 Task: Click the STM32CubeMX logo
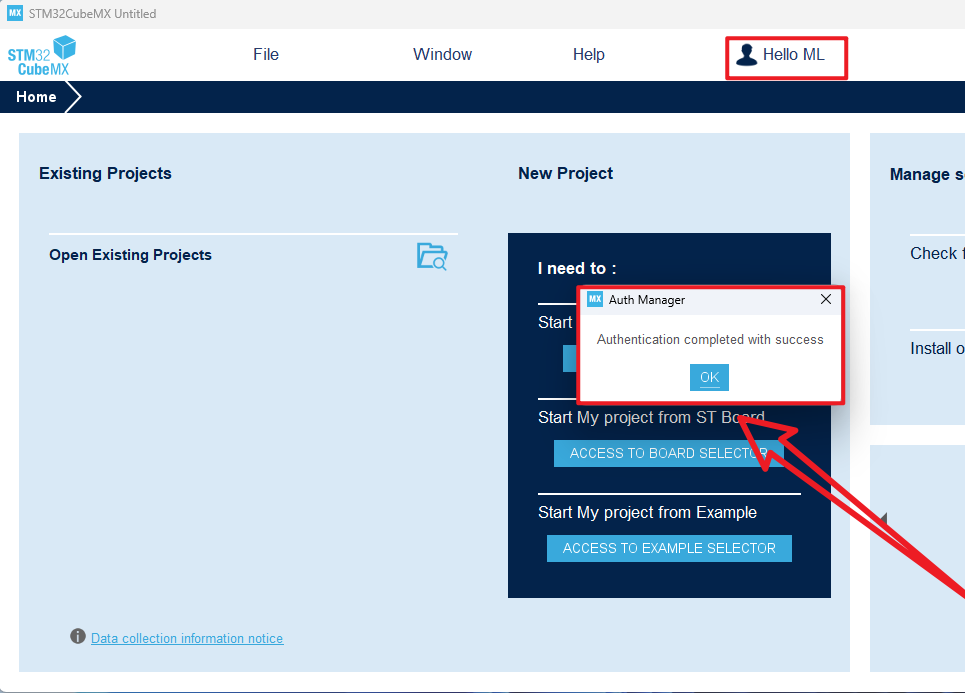[x=41, y=55]
